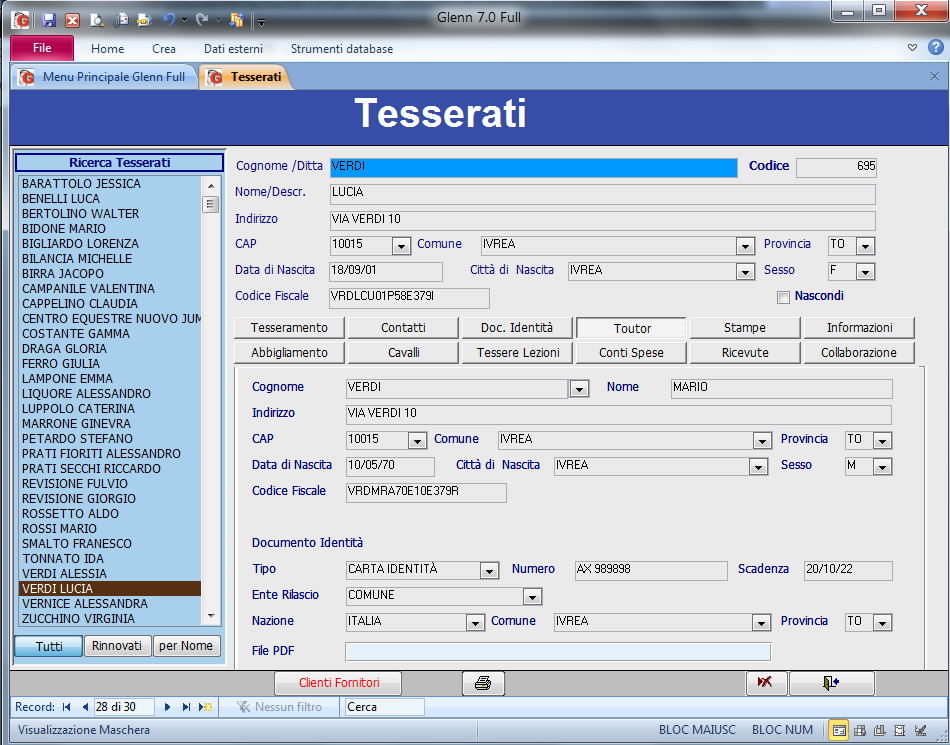Switch to Design view icon in status bar
The image size is (950, 745).
pos(920,730)
